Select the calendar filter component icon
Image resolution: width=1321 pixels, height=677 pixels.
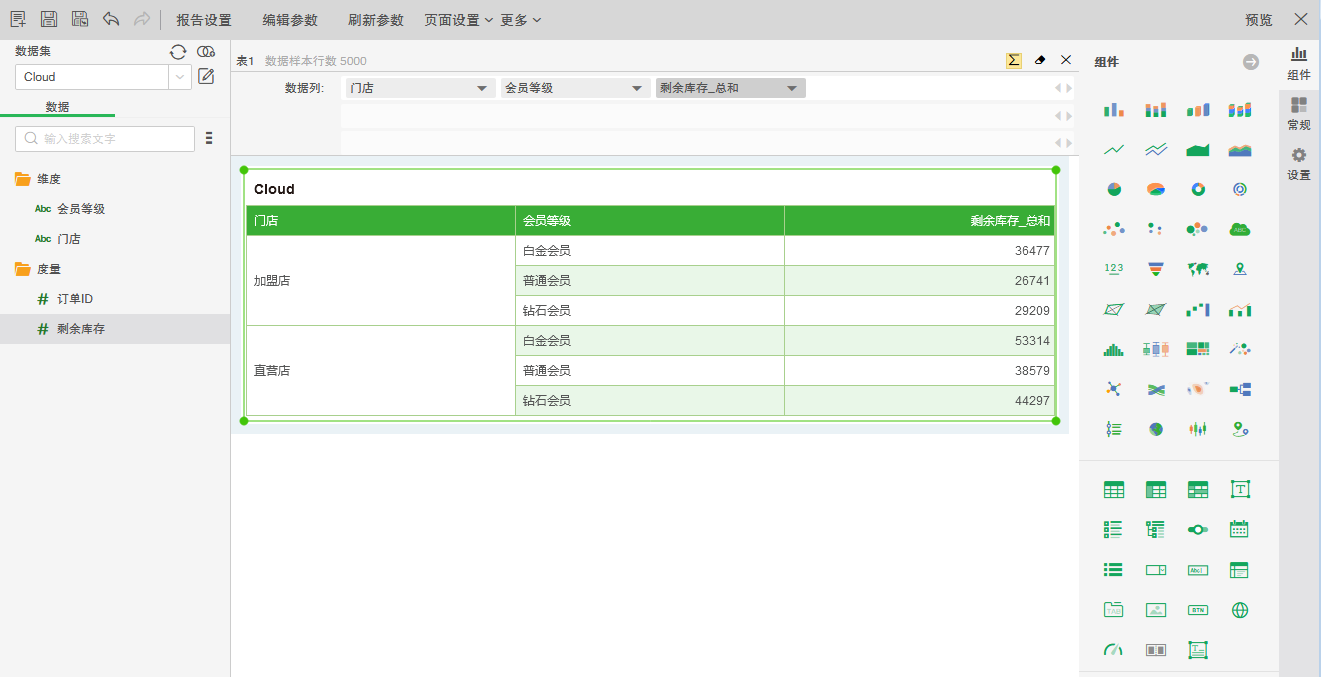point(1239,529)
